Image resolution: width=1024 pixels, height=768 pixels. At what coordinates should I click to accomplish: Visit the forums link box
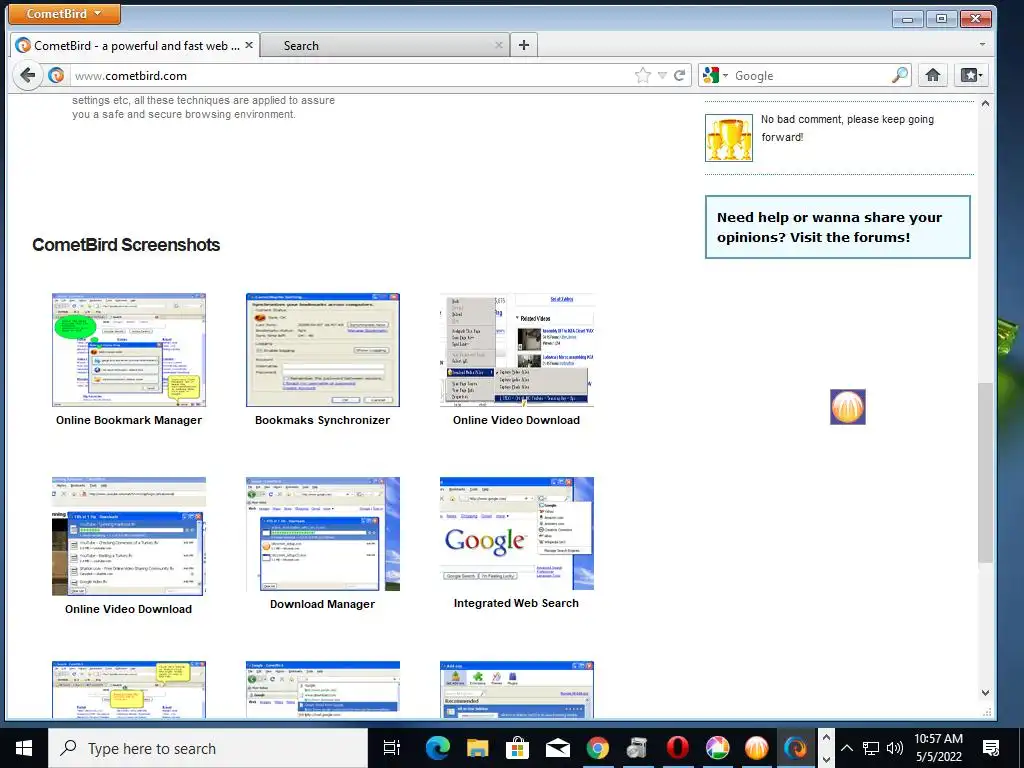click(838, 227)
